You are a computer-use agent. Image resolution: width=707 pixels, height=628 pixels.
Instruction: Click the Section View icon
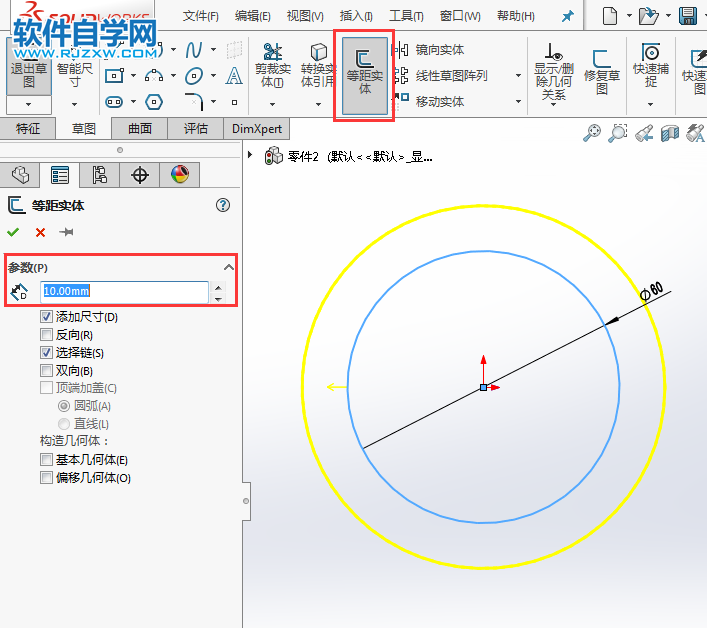click(x=670, y=133)
